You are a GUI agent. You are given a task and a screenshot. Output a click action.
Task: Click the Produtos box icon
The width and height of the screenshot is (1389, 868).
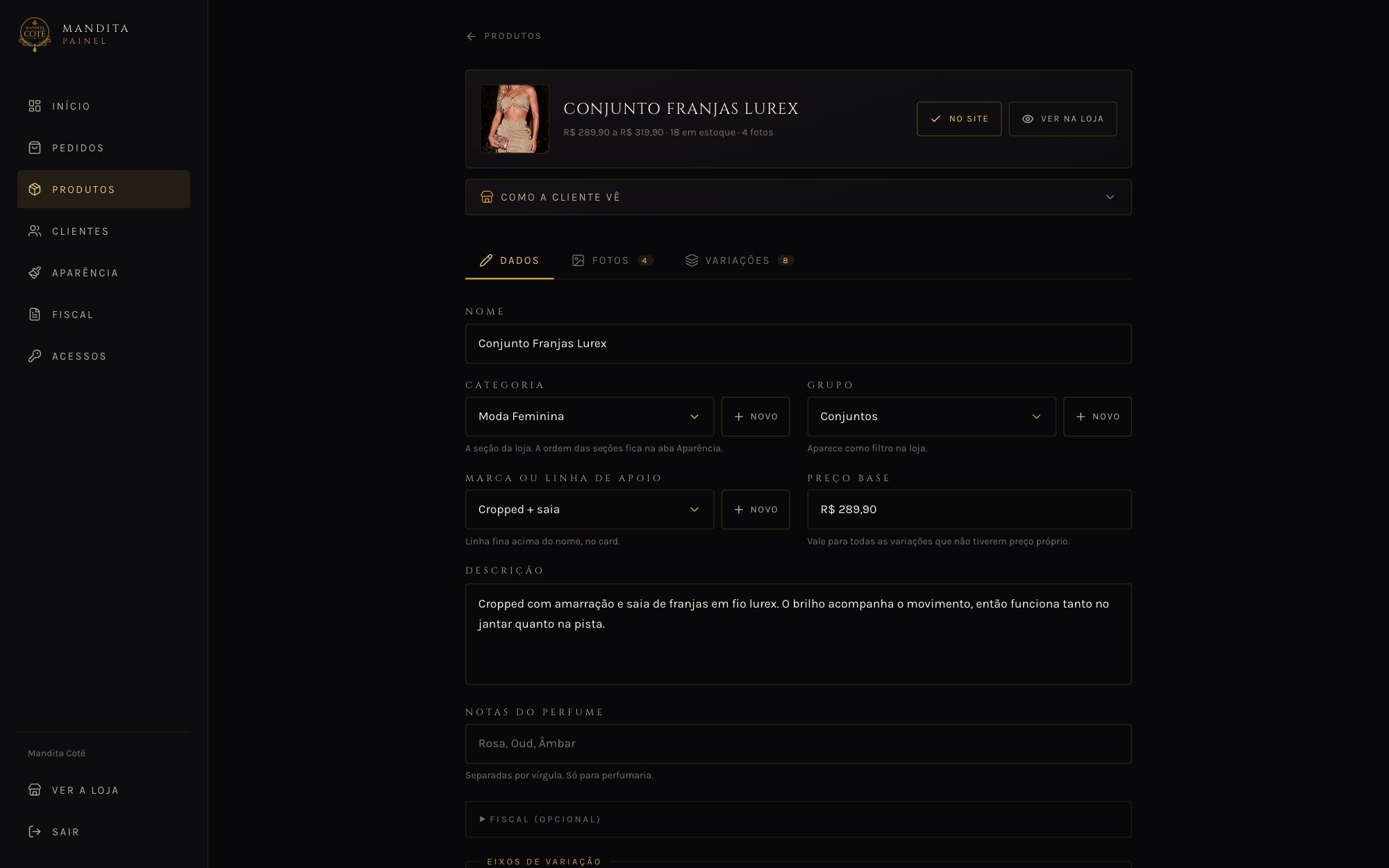coord(35,190)
